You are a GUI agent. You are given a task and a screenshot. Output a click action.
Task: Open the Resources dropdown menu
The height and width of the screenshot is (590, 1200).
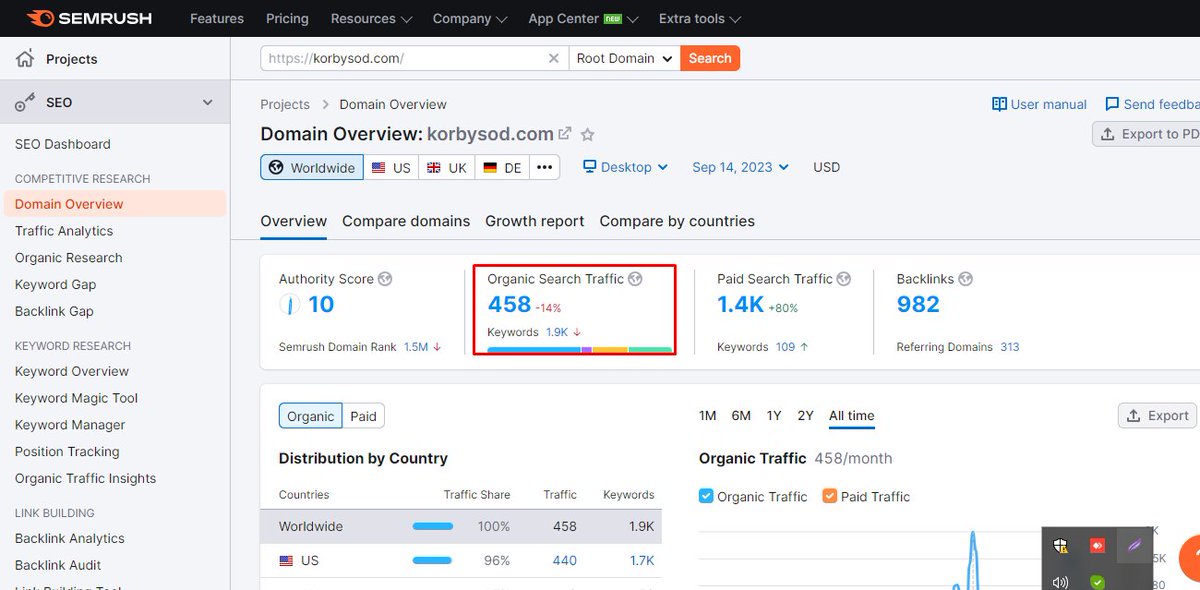[x=371, y=18]
